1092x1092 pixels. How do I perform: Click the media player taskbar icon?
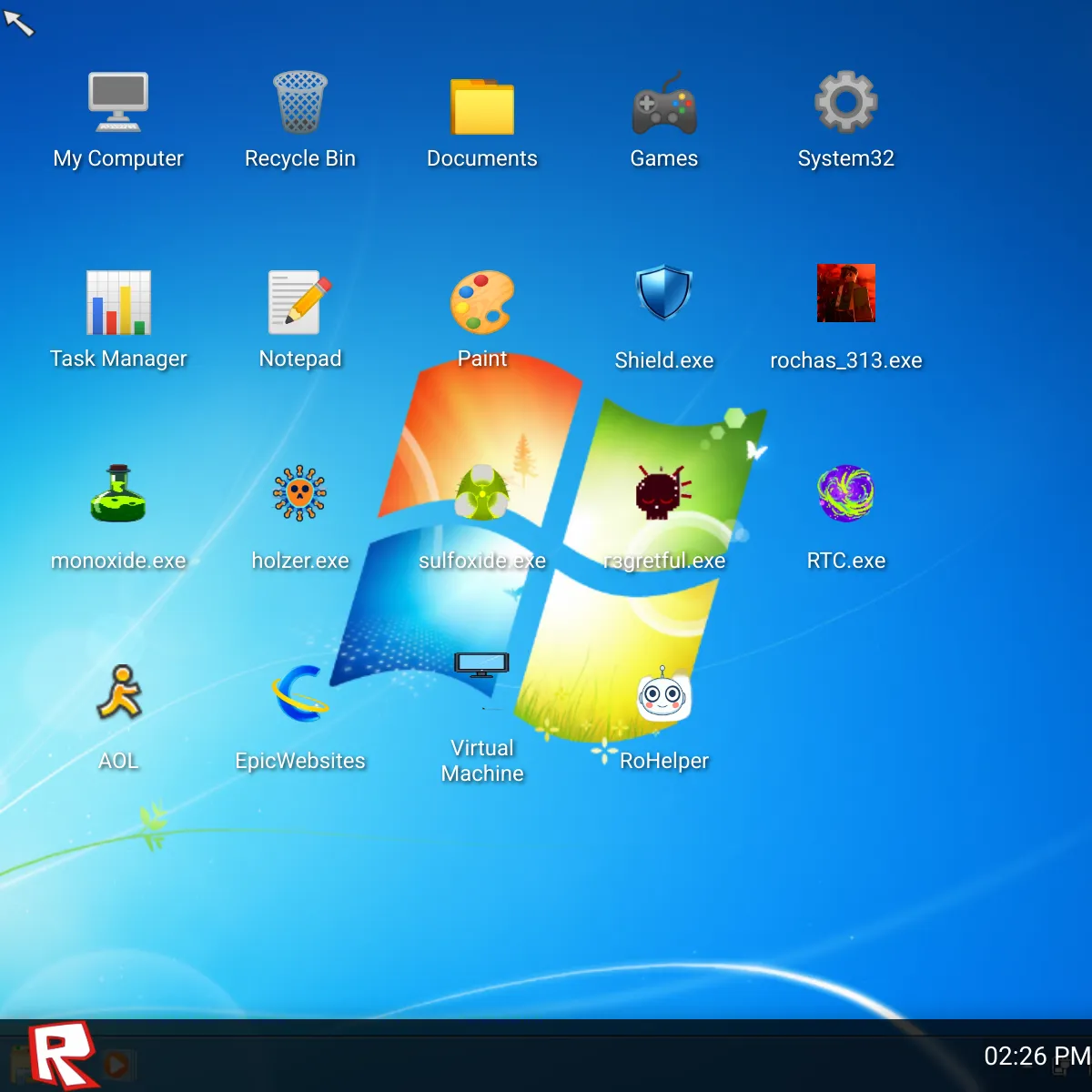116,1064
